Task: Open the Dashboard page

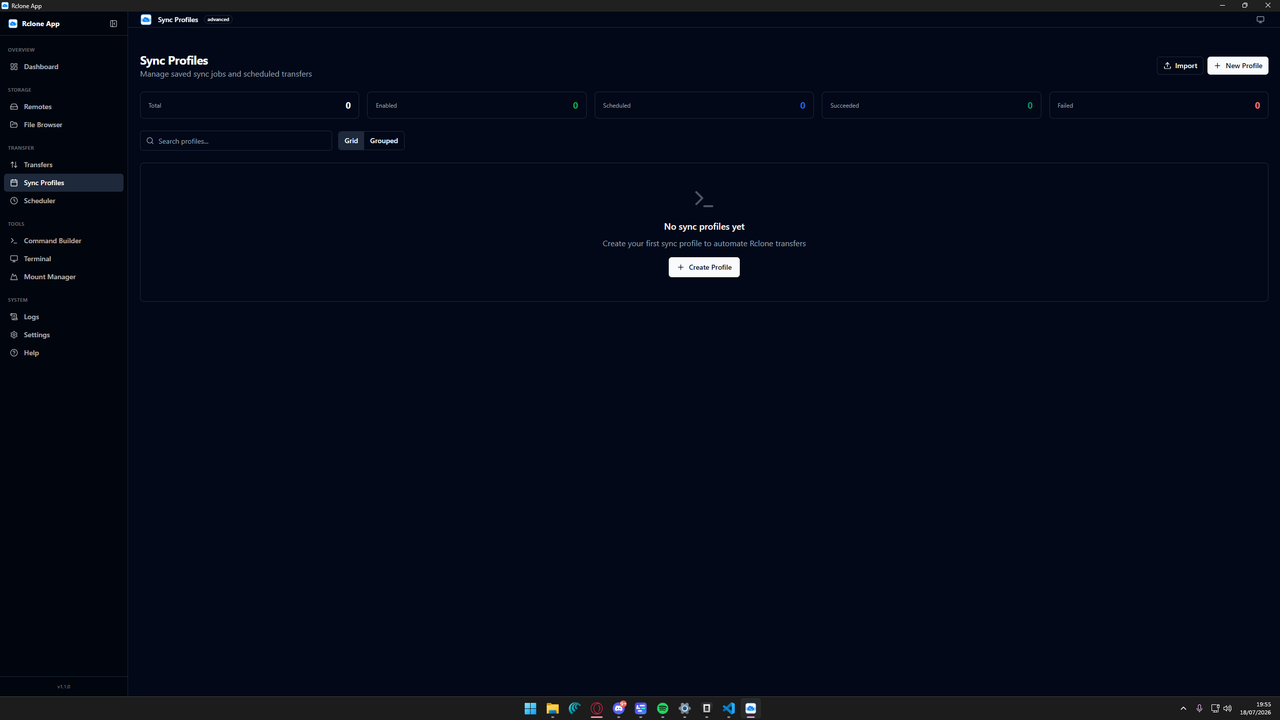Action: [64, 67]
